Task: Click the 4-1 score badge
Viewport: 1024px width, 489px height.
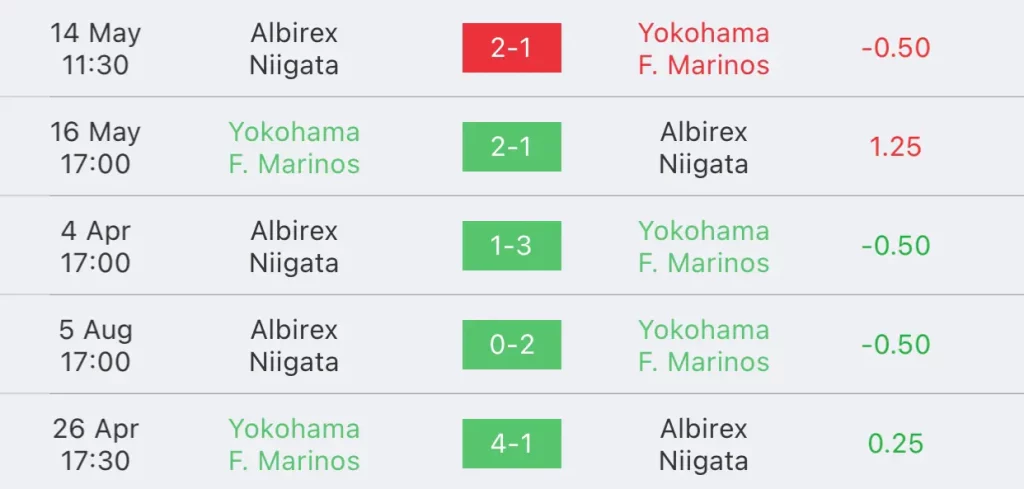Action: (x=511, y=443)
